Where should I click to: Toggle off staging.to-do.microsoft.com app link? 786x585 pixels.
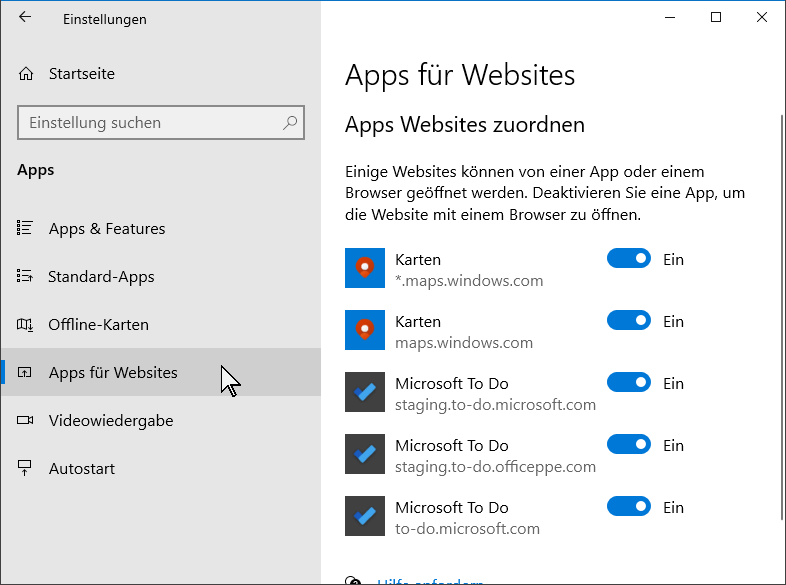[629, 382]
